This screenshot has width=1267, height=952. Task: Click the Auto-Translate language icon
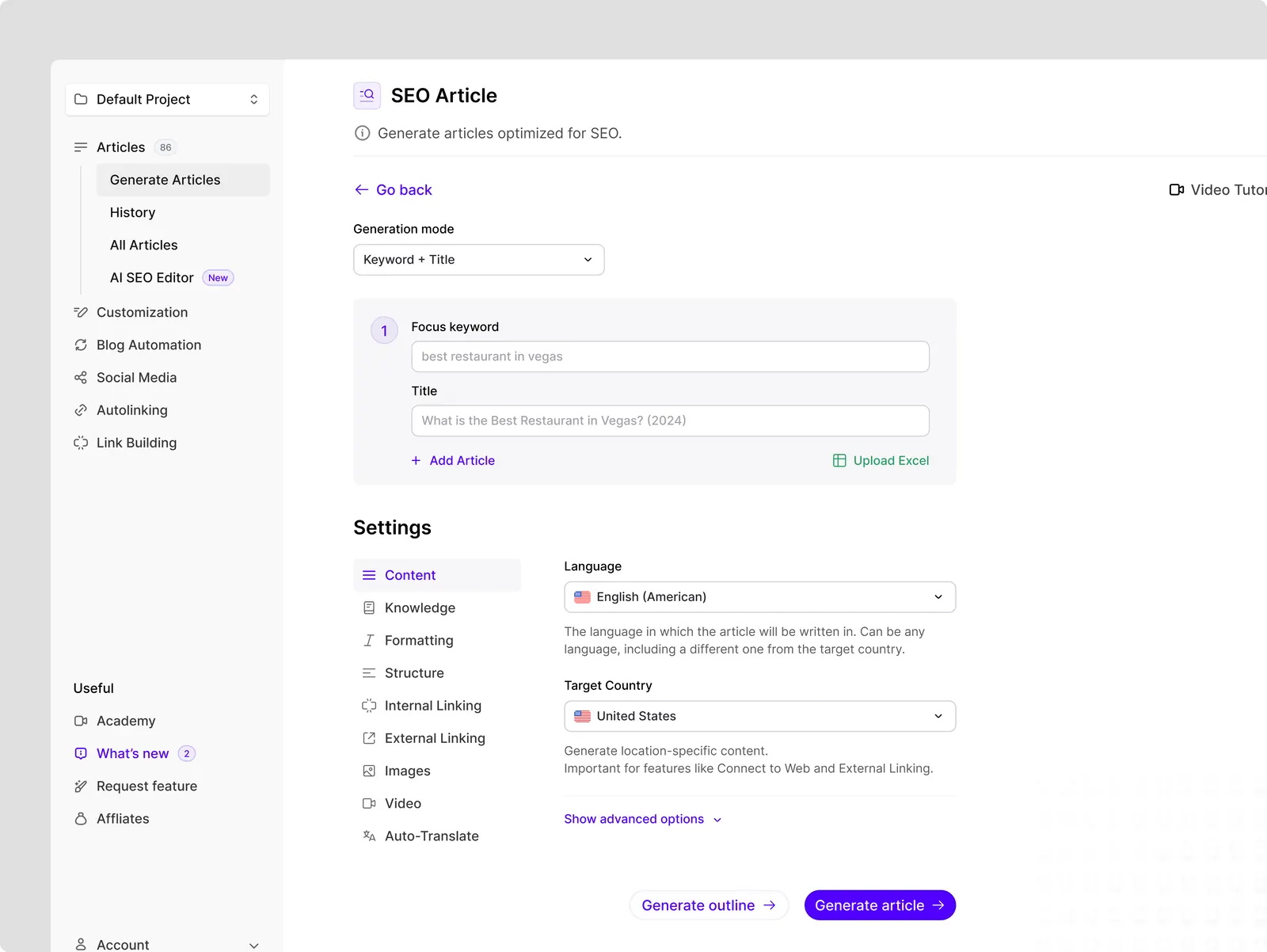pyautogui.click(x=369, y=836)
